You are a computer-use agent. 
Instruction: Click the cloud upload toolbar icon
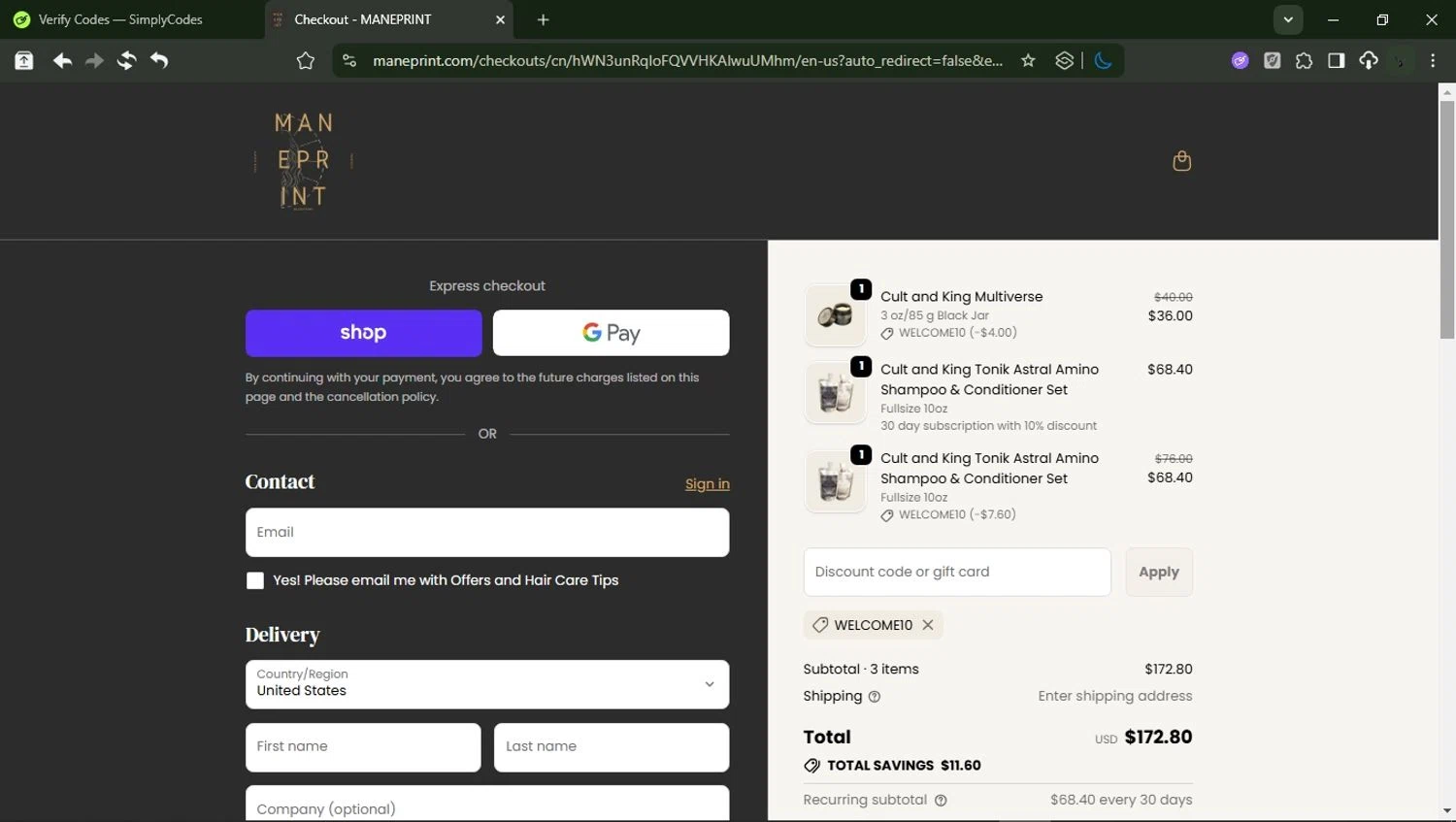(x=1368, y=61)
